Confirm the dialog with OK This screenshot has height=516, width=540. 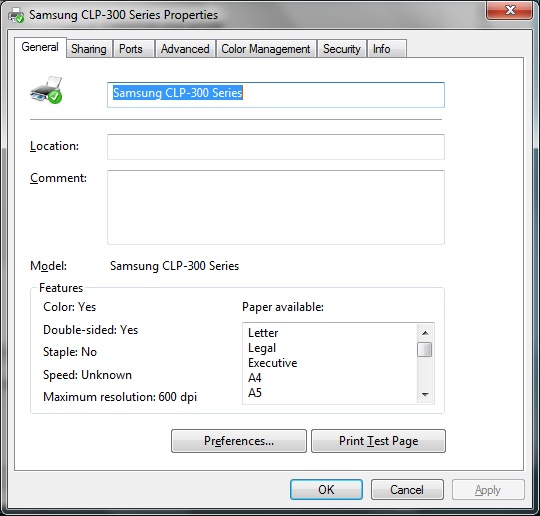click(x=326, y=489)
